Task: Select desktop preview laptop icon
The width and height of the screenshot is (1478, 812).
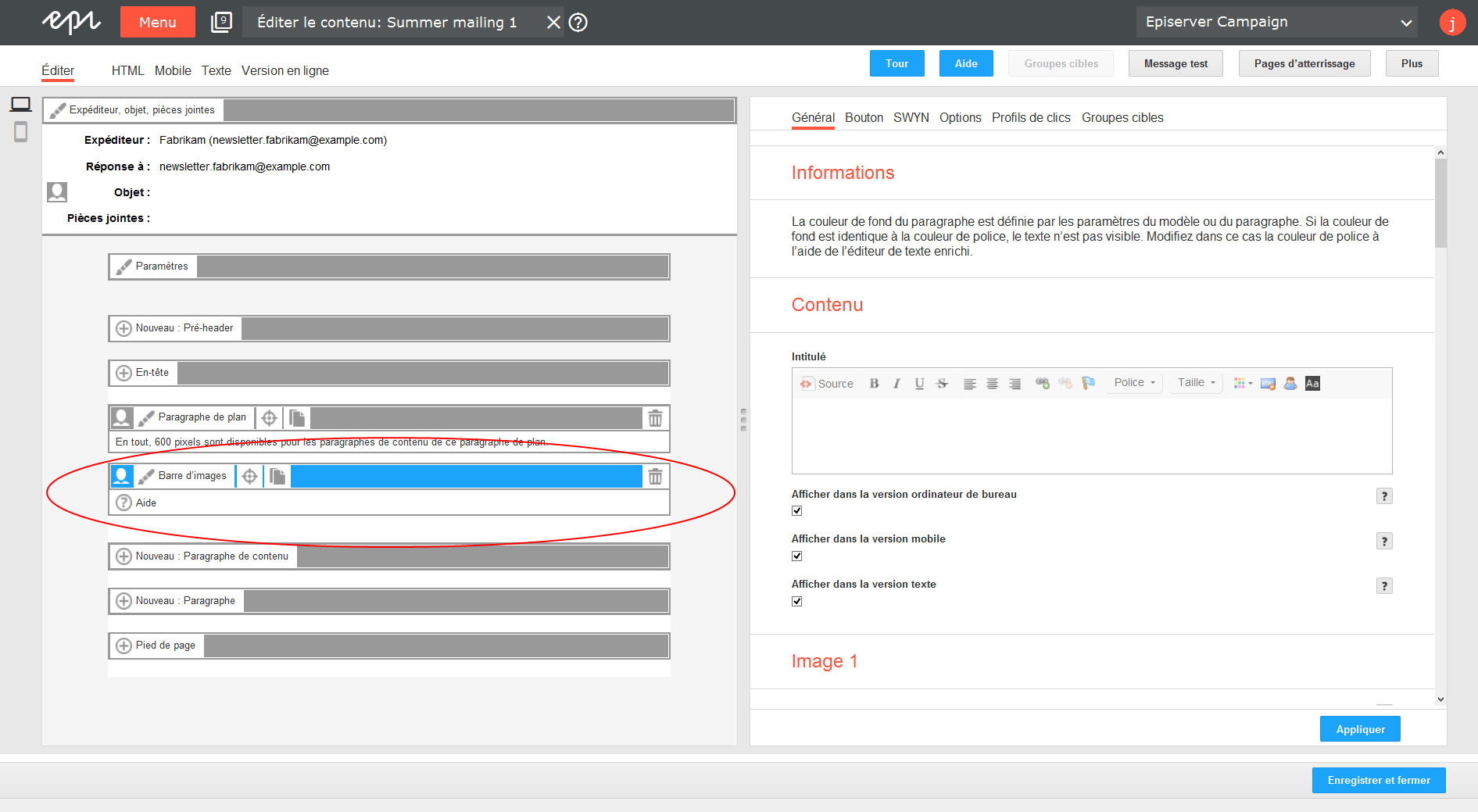Action: 21,105
